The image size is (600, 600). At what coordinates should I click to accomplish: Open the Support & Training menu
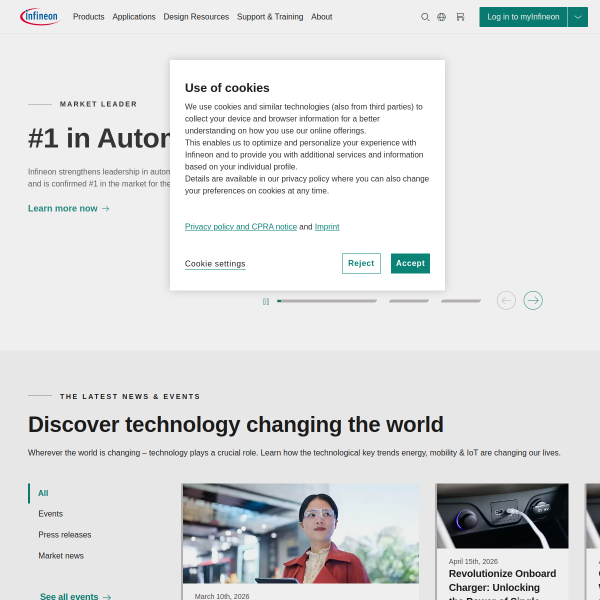click(270, 17)
